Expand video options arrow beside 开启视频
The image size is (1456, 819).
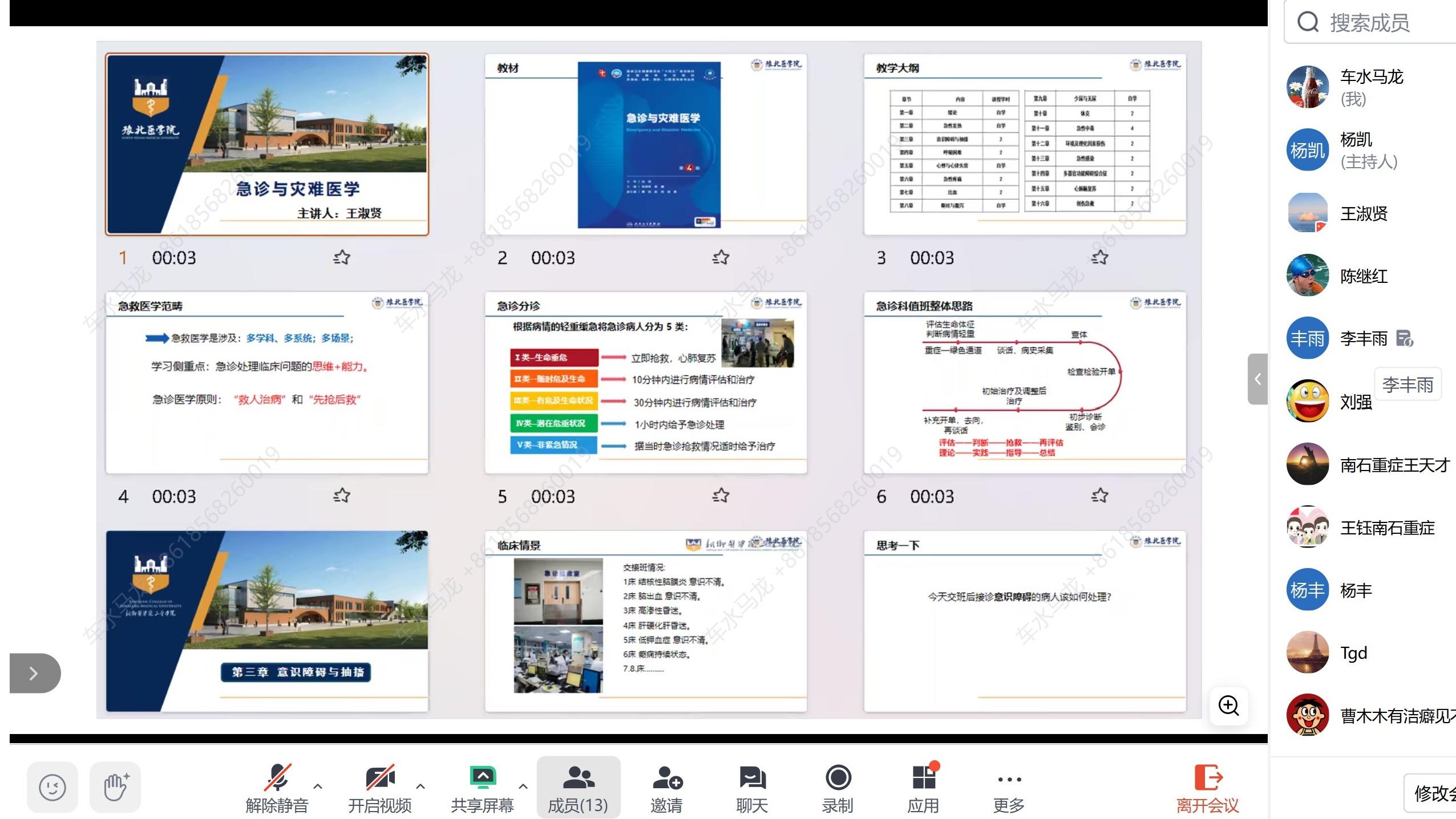pyautogui.click(x=421, y=786)
